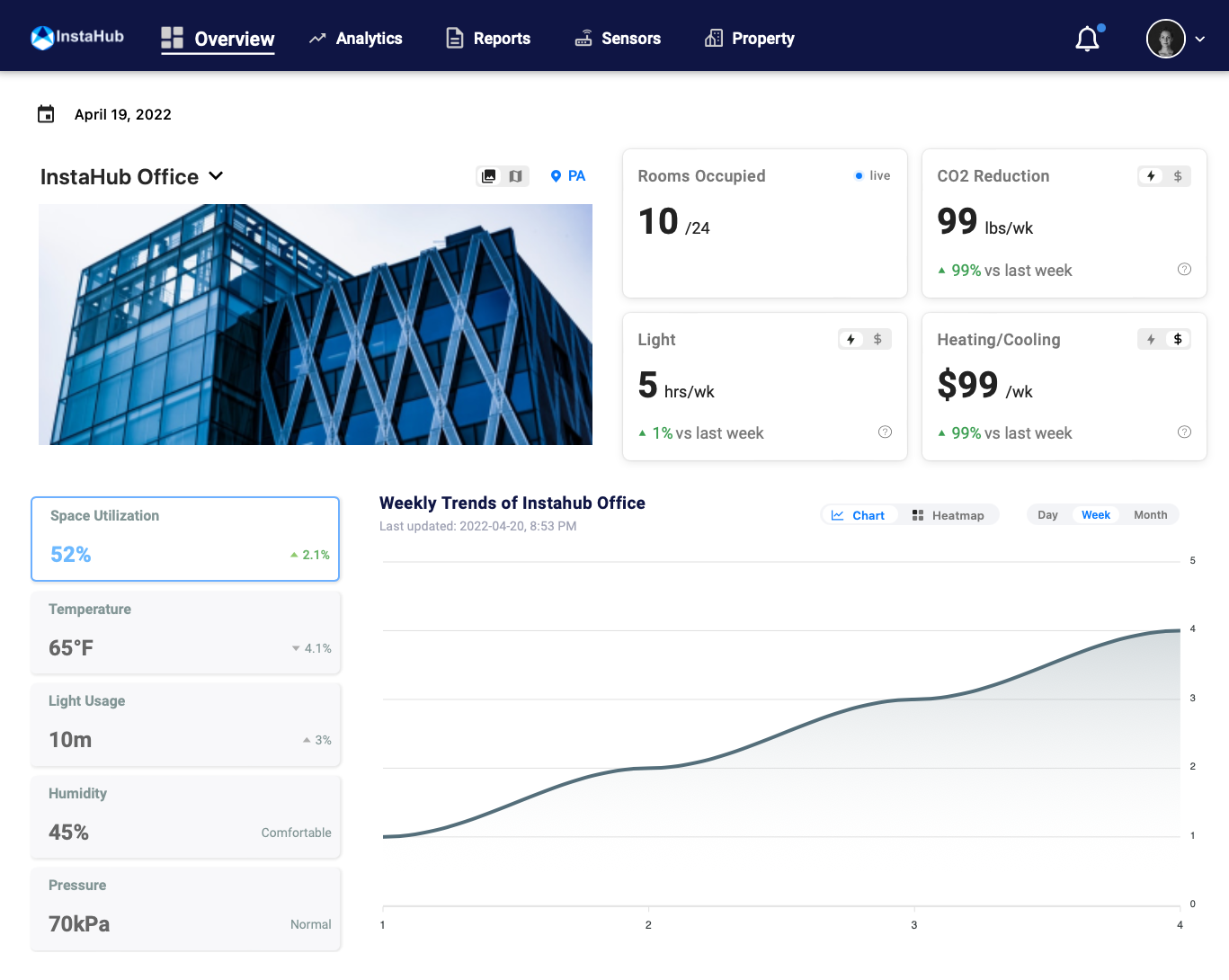Select the Day time range
Screen dimensions: 1229x980
[x=1047, y=515]
